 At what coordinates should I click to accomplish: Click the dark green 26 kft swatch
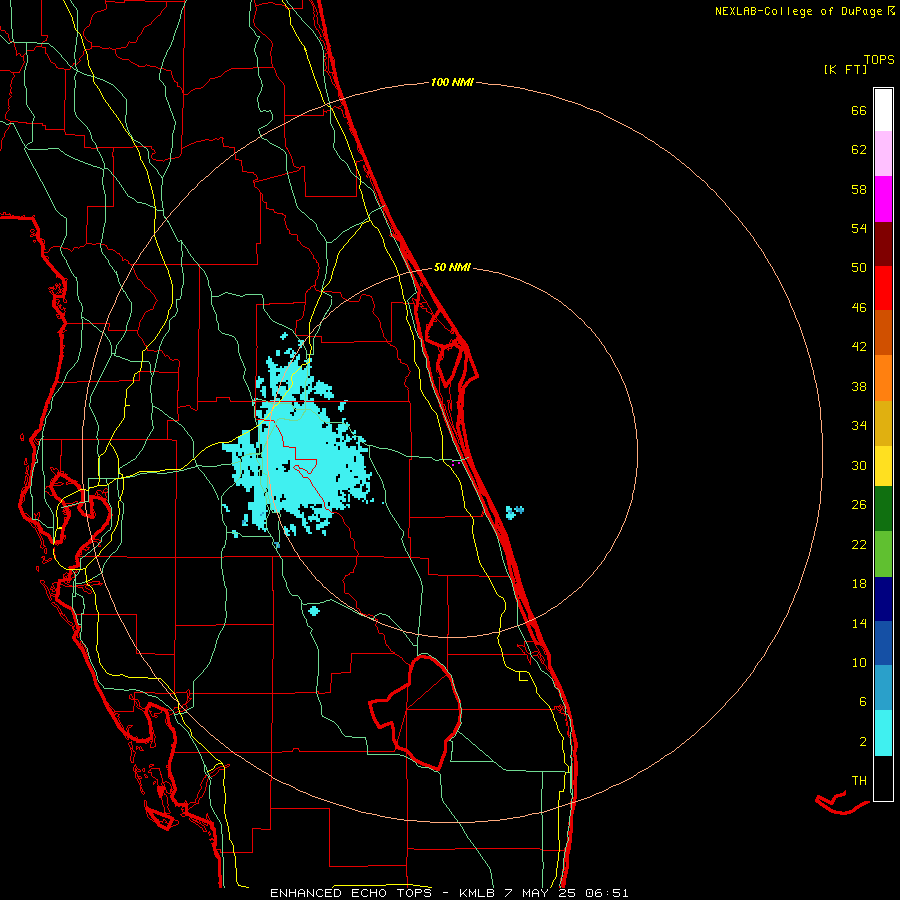(x=883, y=509)
